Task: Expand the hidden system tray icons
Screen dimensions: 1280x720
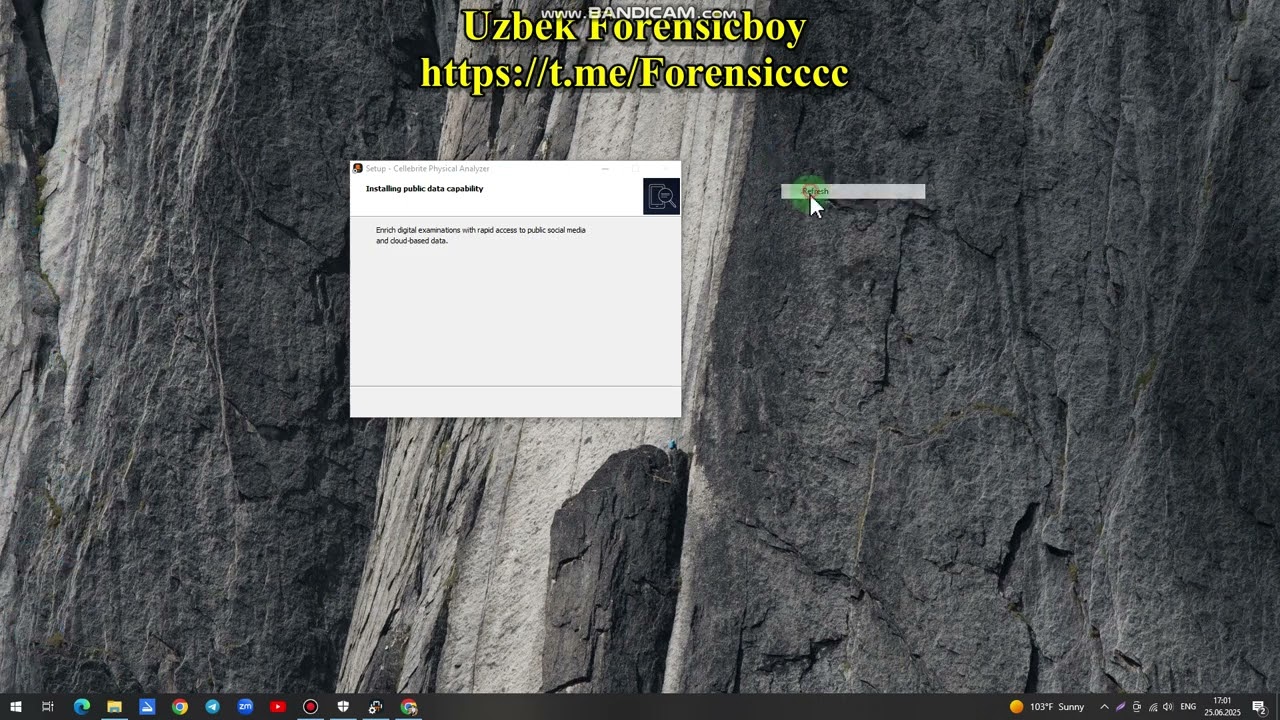Action: tap(1104, 707)
